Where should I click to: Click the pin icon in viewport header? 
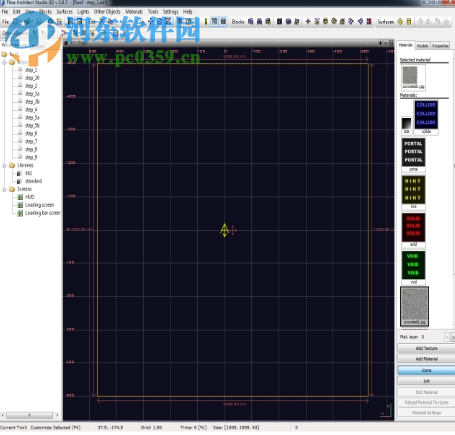coord(380,43)
